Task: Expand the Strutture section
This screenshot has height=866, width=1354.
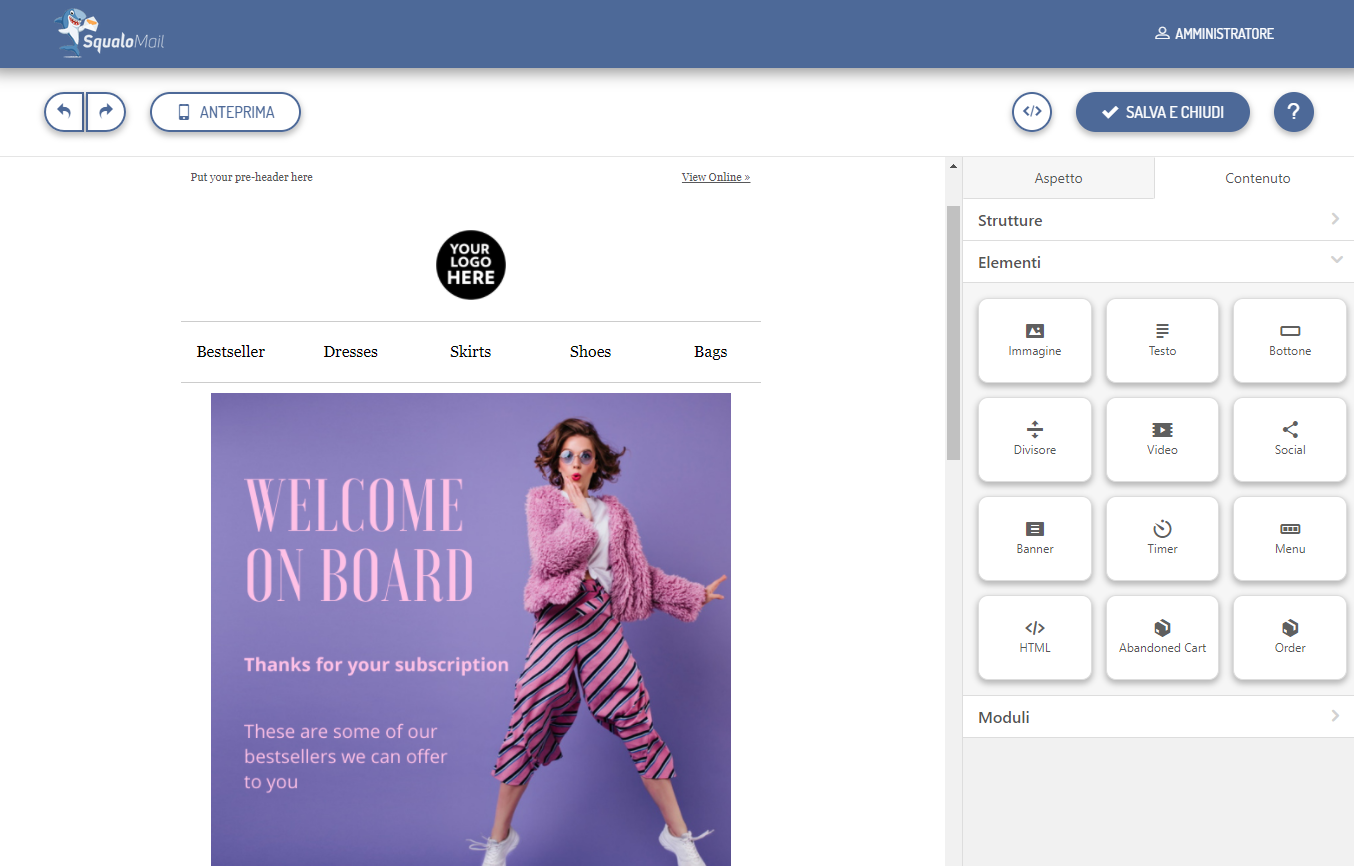Action: tap(1158, 220)
